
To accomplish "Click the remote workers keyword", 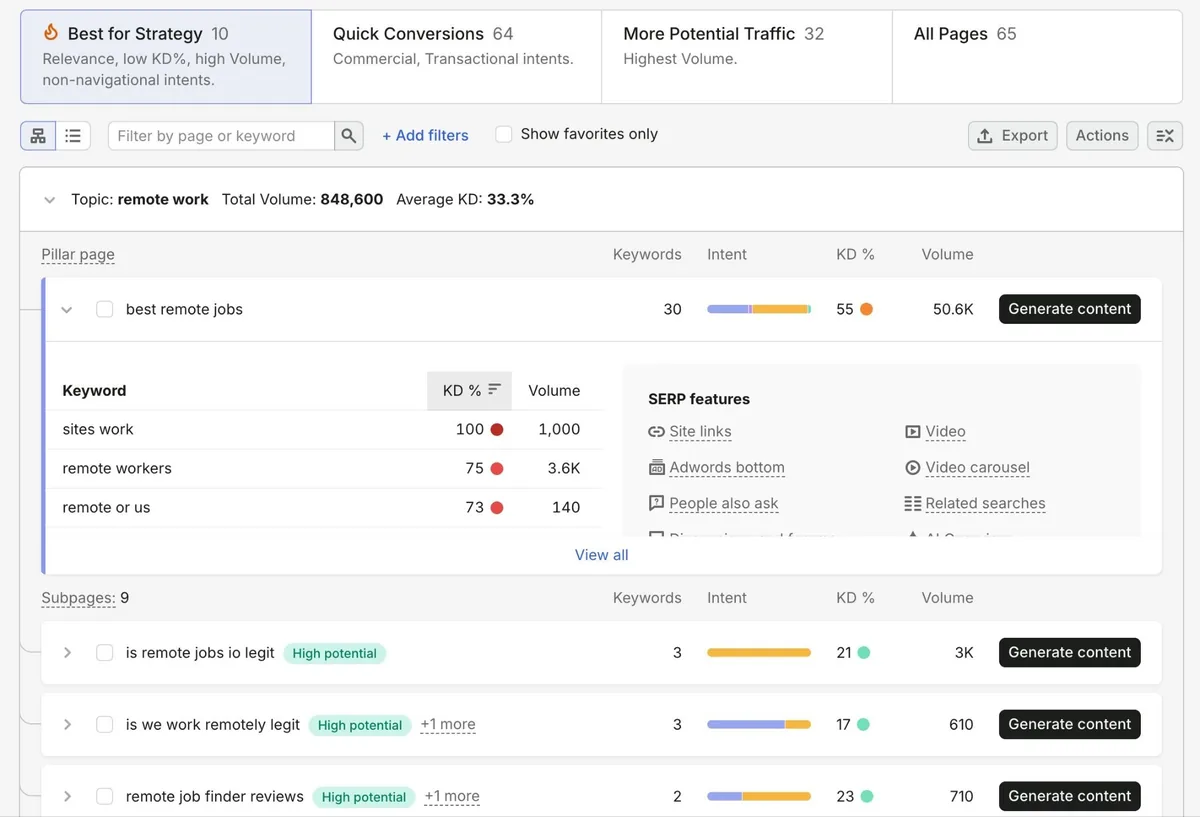I will point(117,468).
